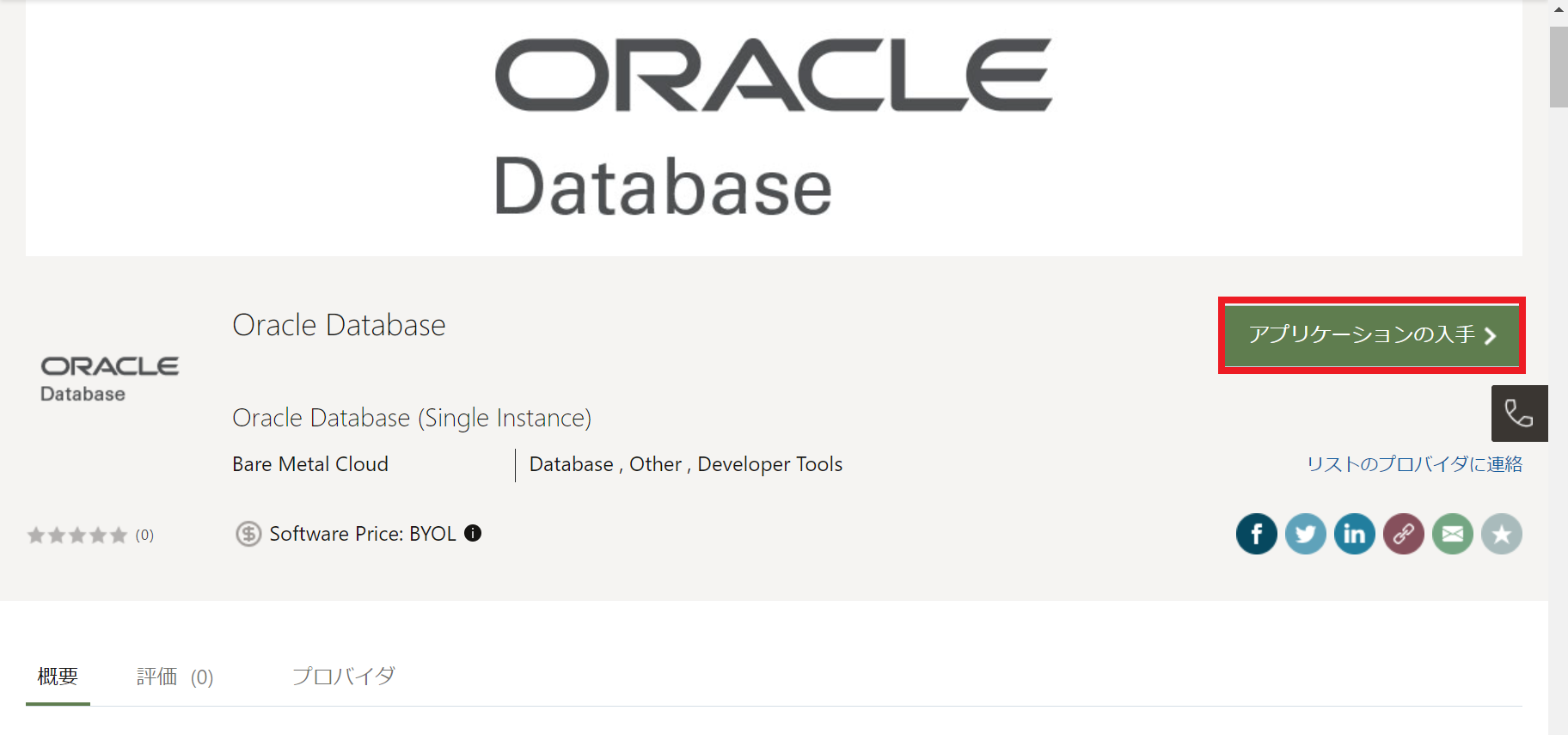Share the listing on Facebook
Screen dimensions: 1568x735
point(1256,534)
